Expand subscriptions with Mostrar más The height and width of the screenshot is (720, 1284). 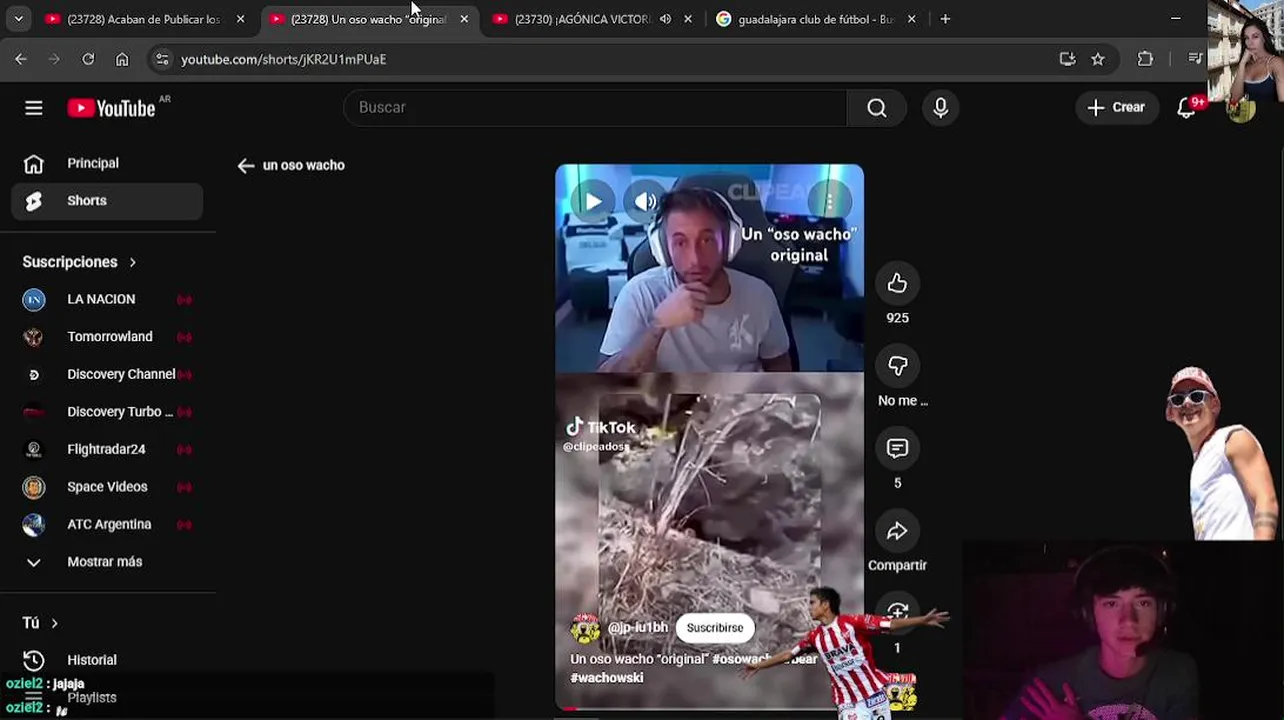pos(107,562)
